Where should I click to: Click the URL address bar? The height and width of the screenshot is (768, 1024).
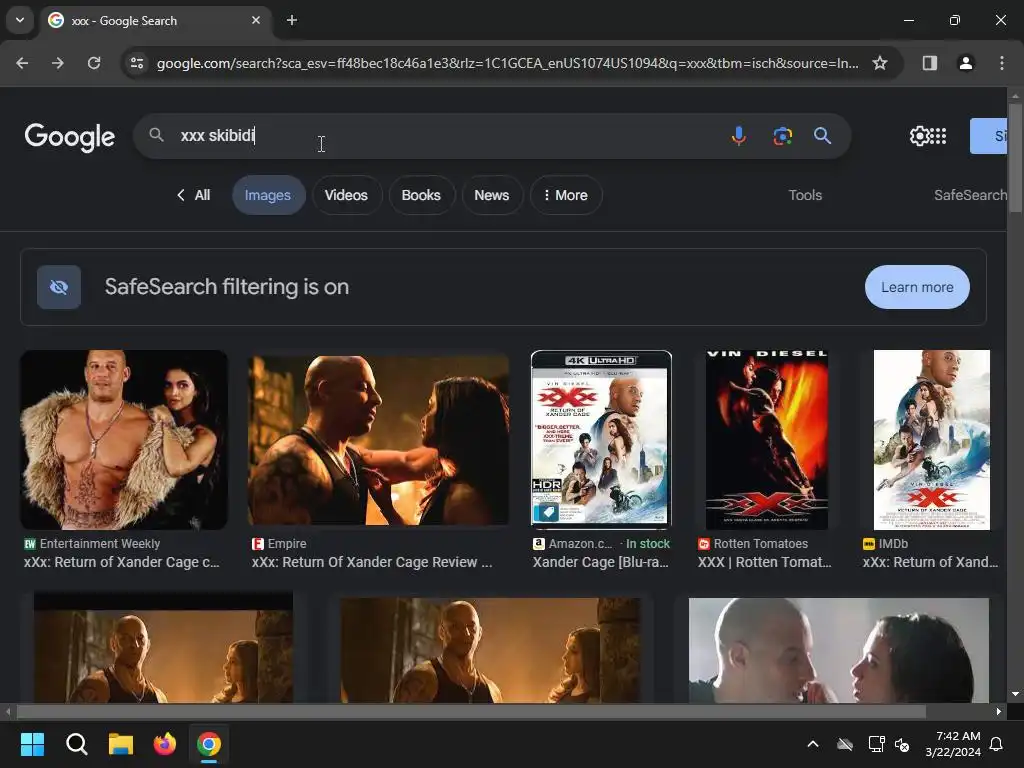pyautogui.click(x=507, y=63)
